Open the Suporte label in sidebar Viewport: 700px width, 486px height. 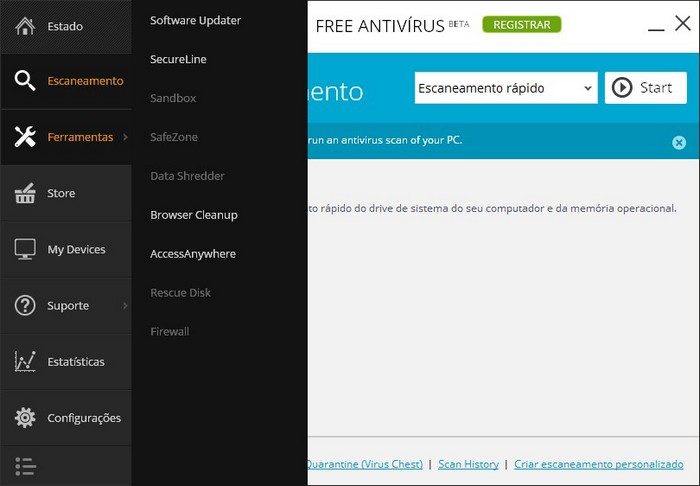tap(68, 306)
